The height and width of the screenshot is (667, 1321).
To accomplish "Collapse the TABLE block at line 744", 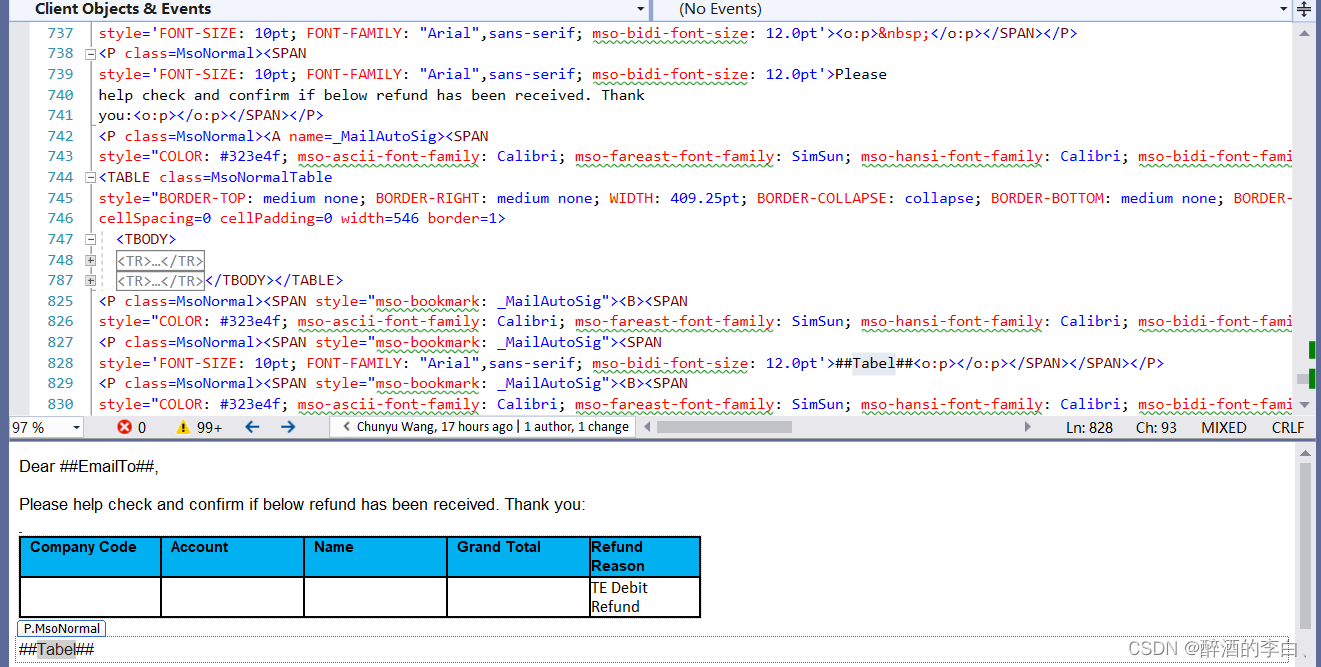I will 90,178.
